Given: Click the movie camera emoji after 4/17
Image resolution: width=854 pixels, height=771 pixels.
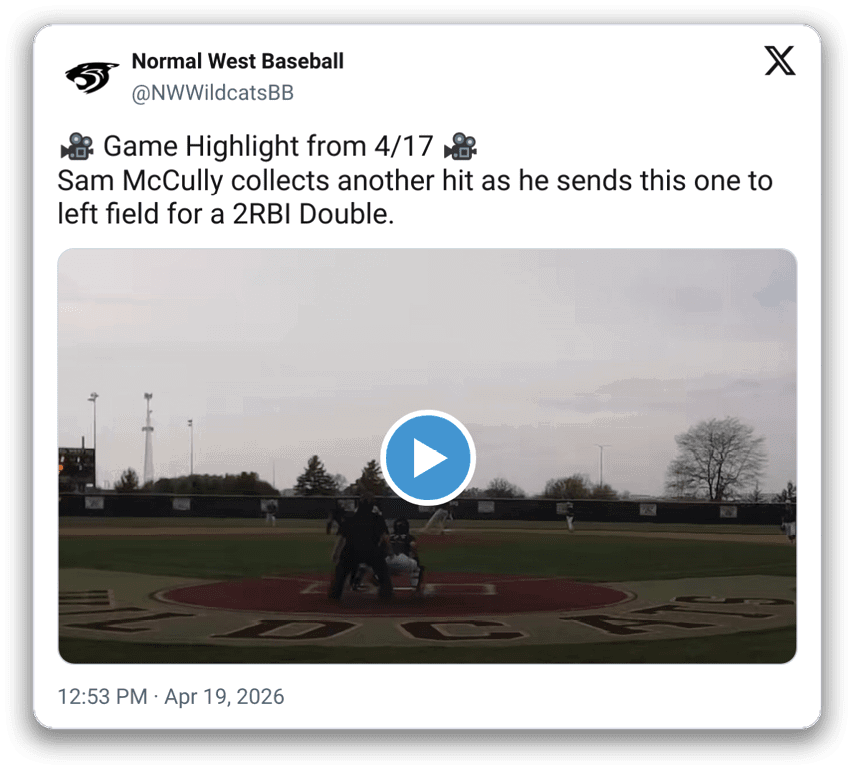Looking at the screenshot, I should point(461,146).
